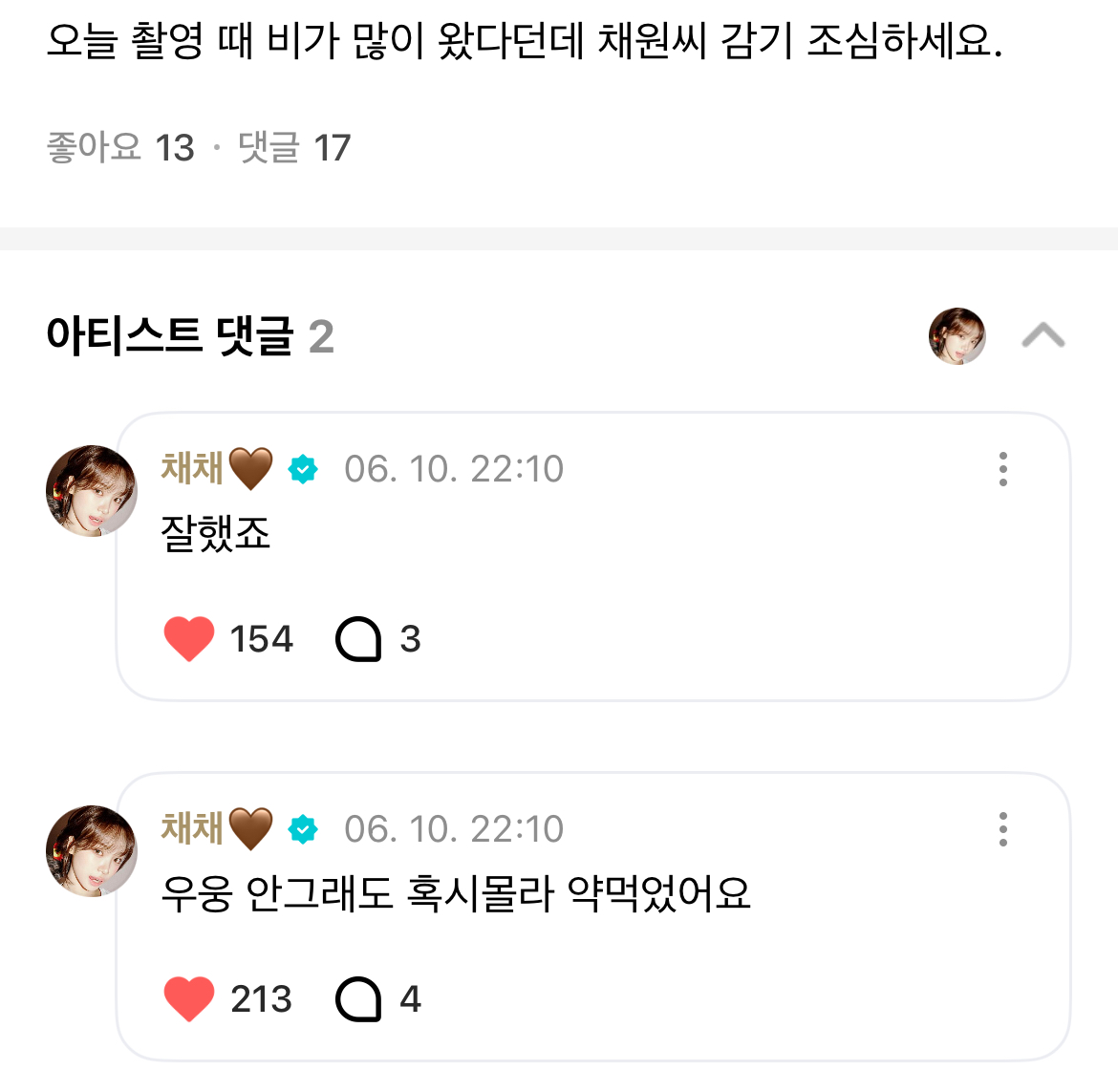Tap the 아티스트 댓글 2 header
This screenshot has height=1092, width=1118.
[190, 336]
